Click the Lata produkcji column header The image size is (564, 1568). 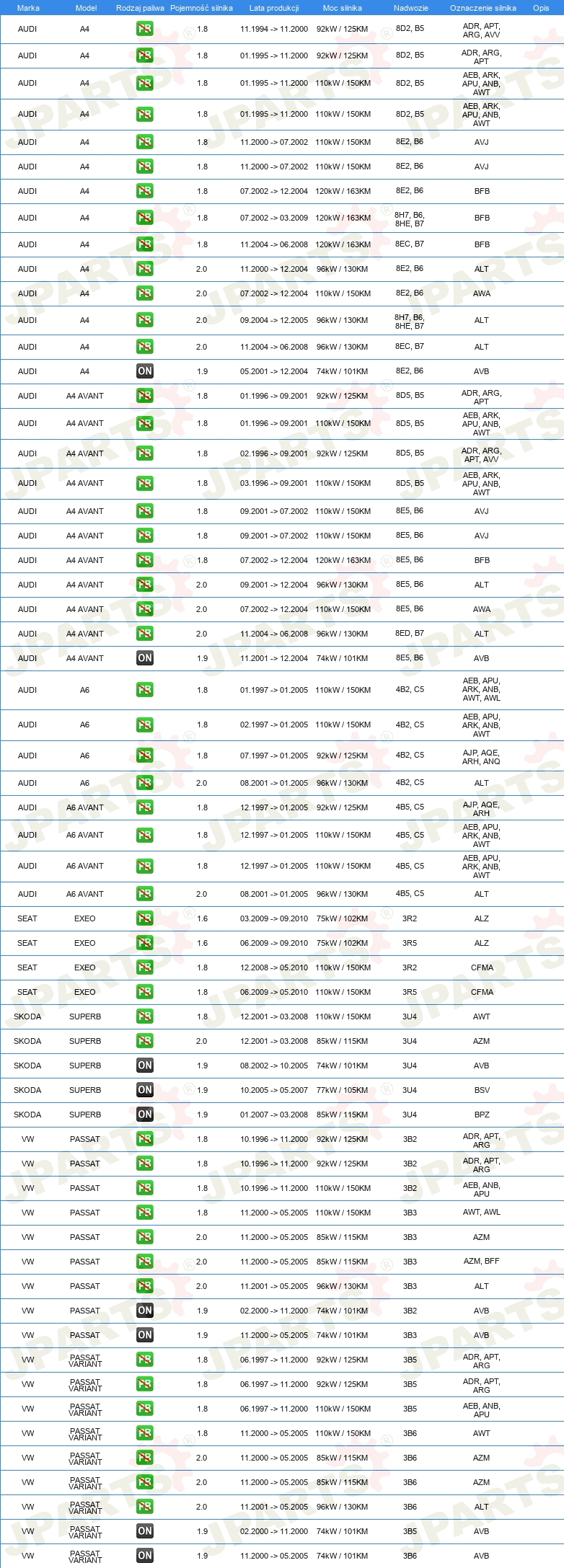point(274,8)
